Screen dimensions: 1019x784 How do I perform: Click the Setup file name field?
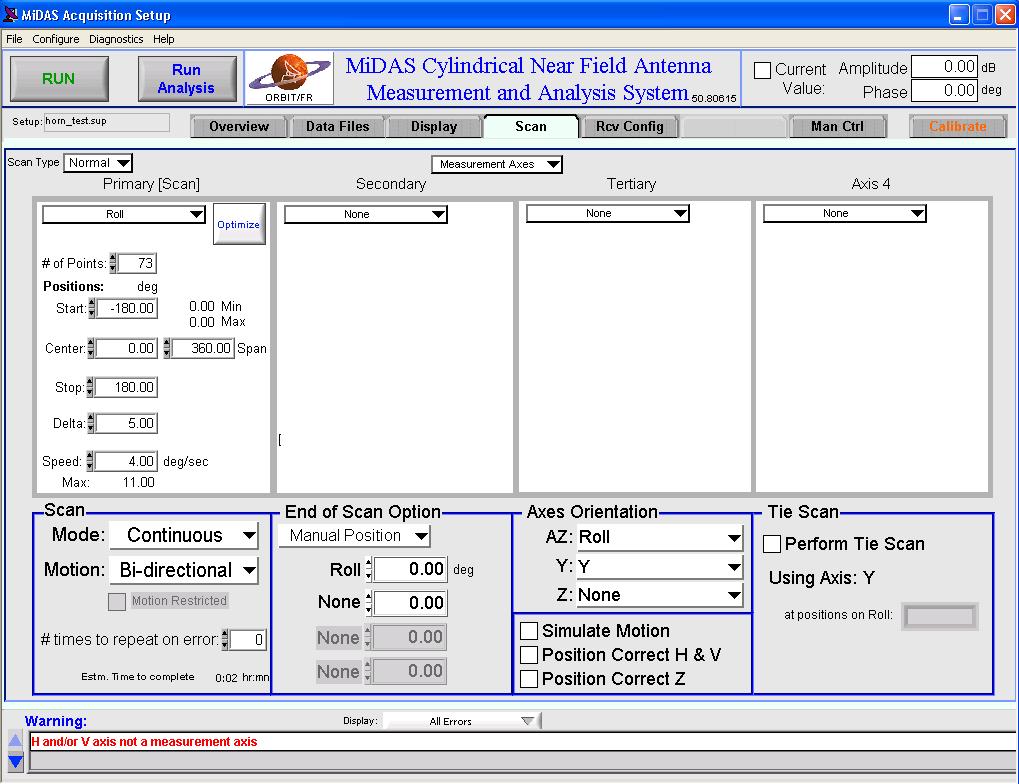pos(107,122)
